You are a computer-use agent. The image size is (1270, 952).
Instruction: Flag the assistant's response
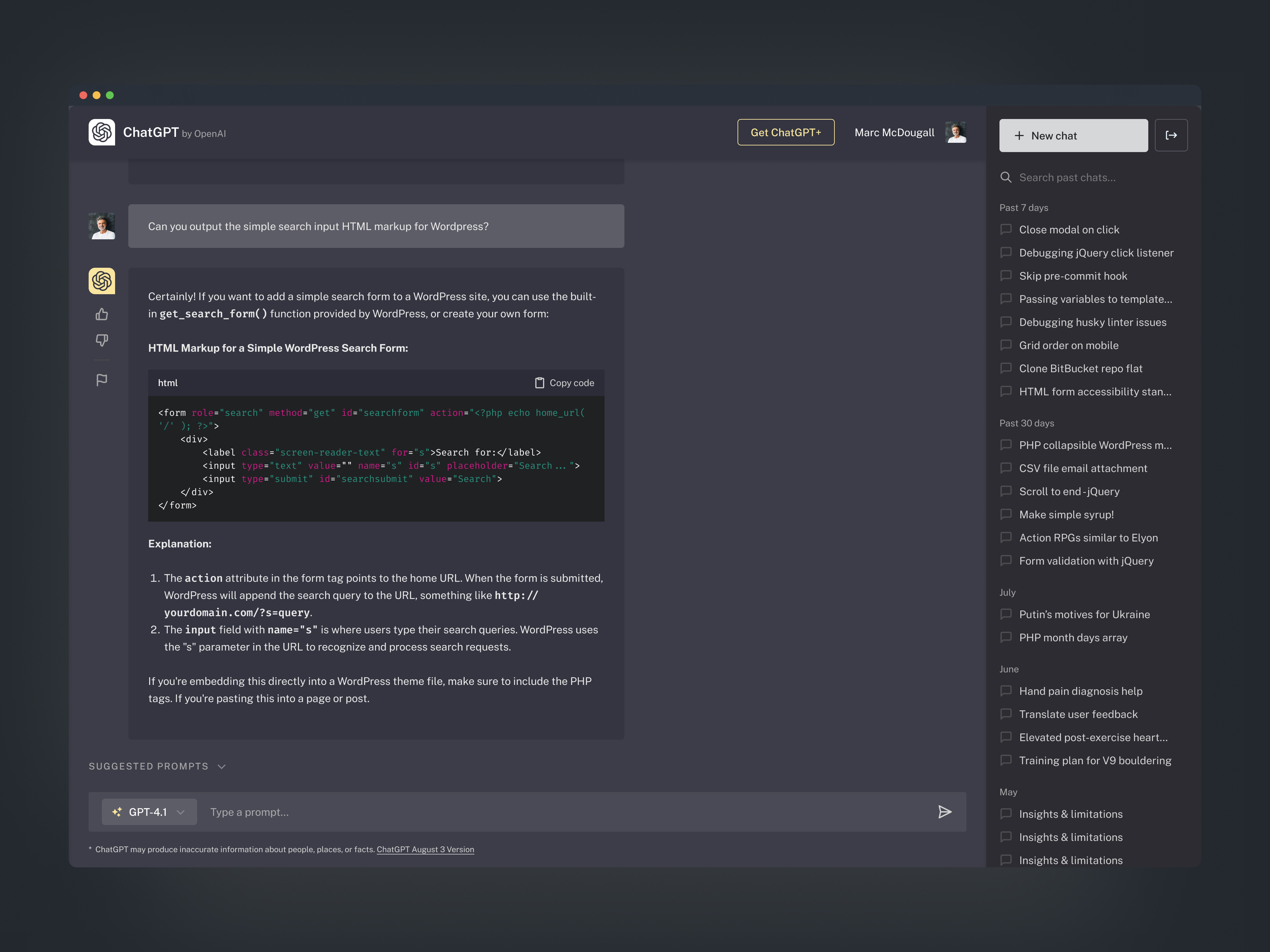[x=102, y=379]
